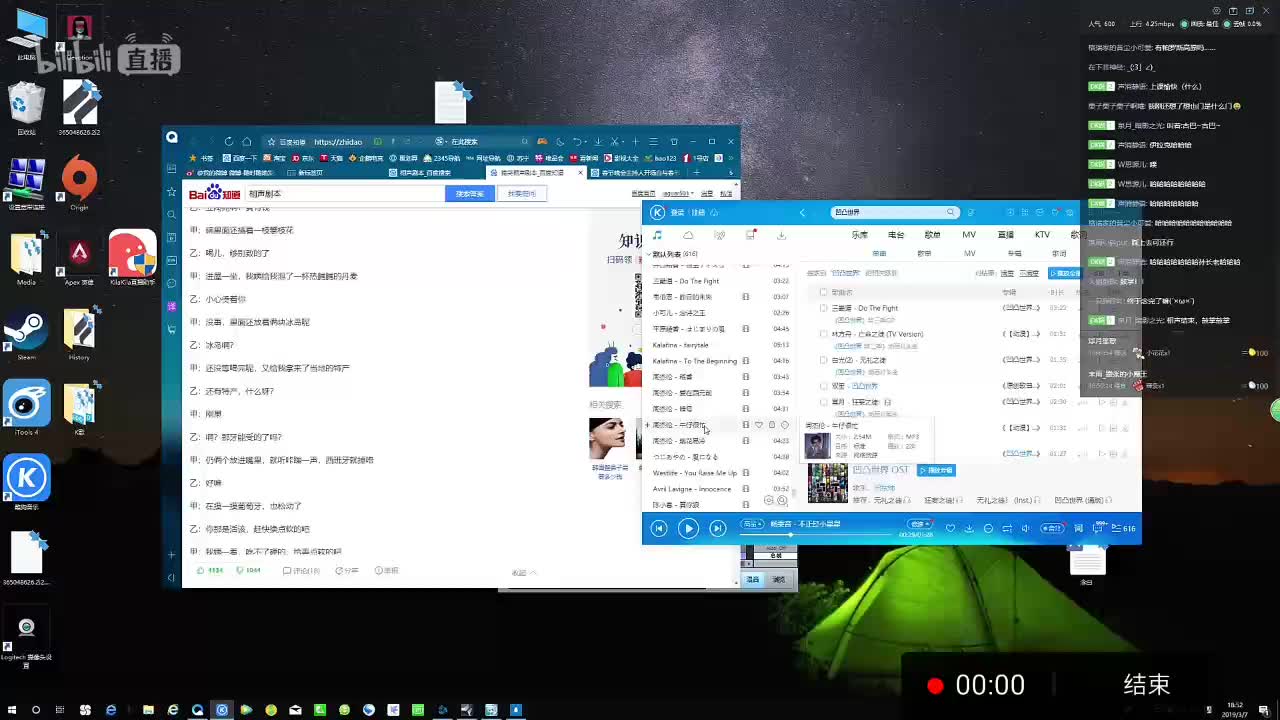
Task: Select Westlife - You Raise Me Up in playlist
Action: click(695, 473)
